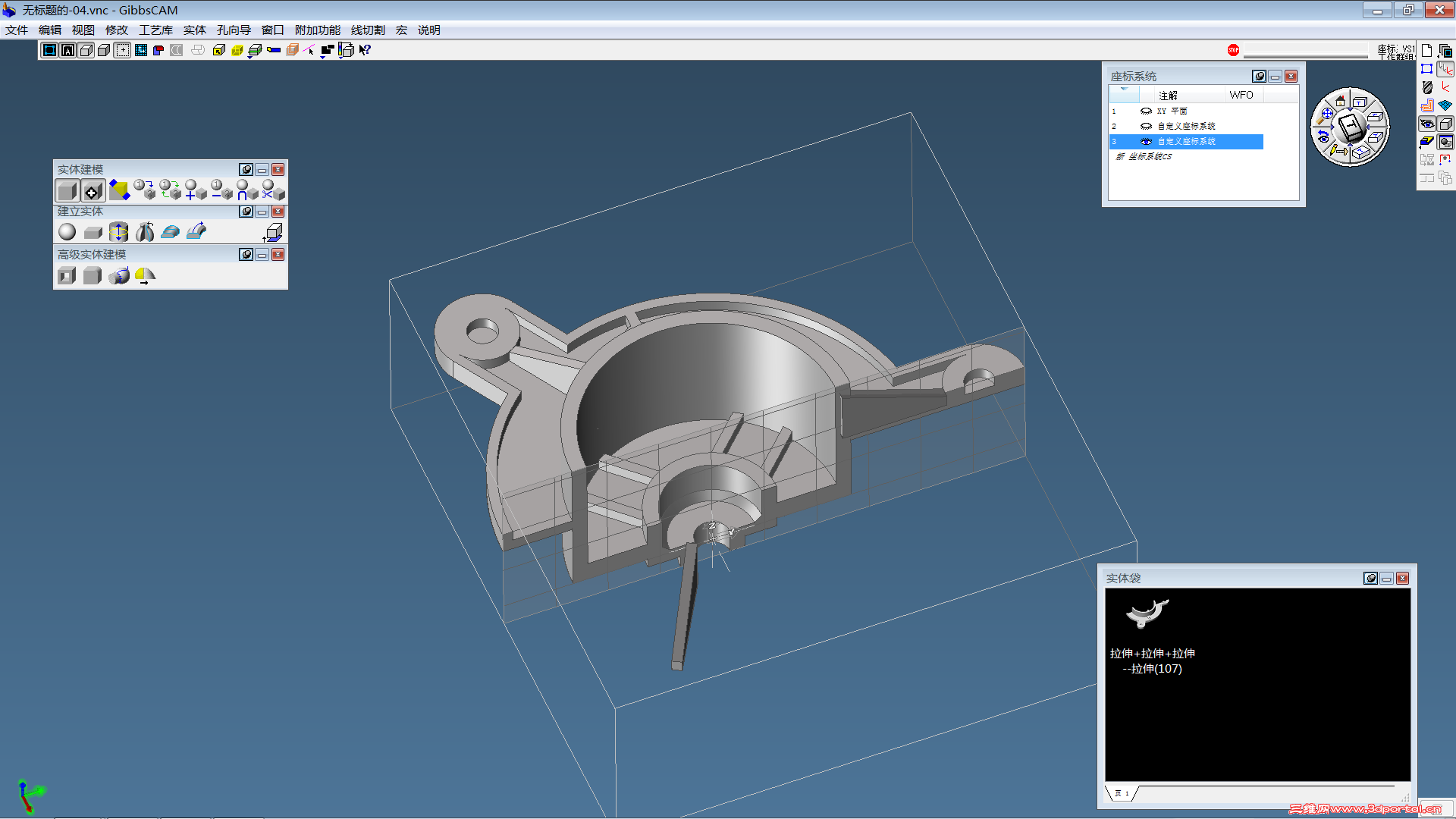Toggle visibility eye of row 2 自定义坐标系统
Screen dimensions: 1456x819
[1146, 127]
